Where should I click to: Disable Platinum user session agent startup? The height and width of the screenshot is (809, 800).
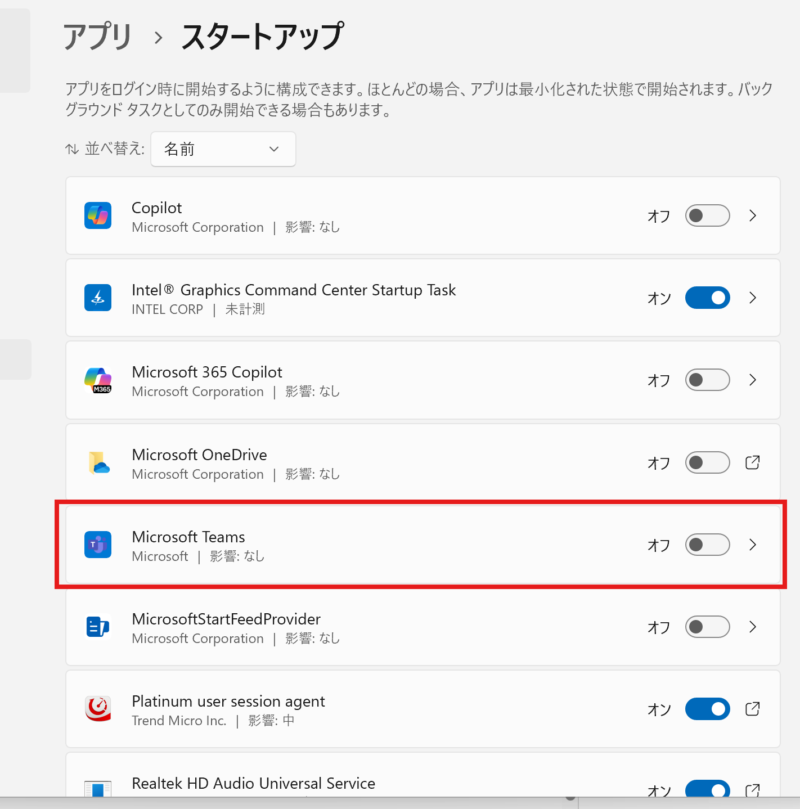point(707,709)
